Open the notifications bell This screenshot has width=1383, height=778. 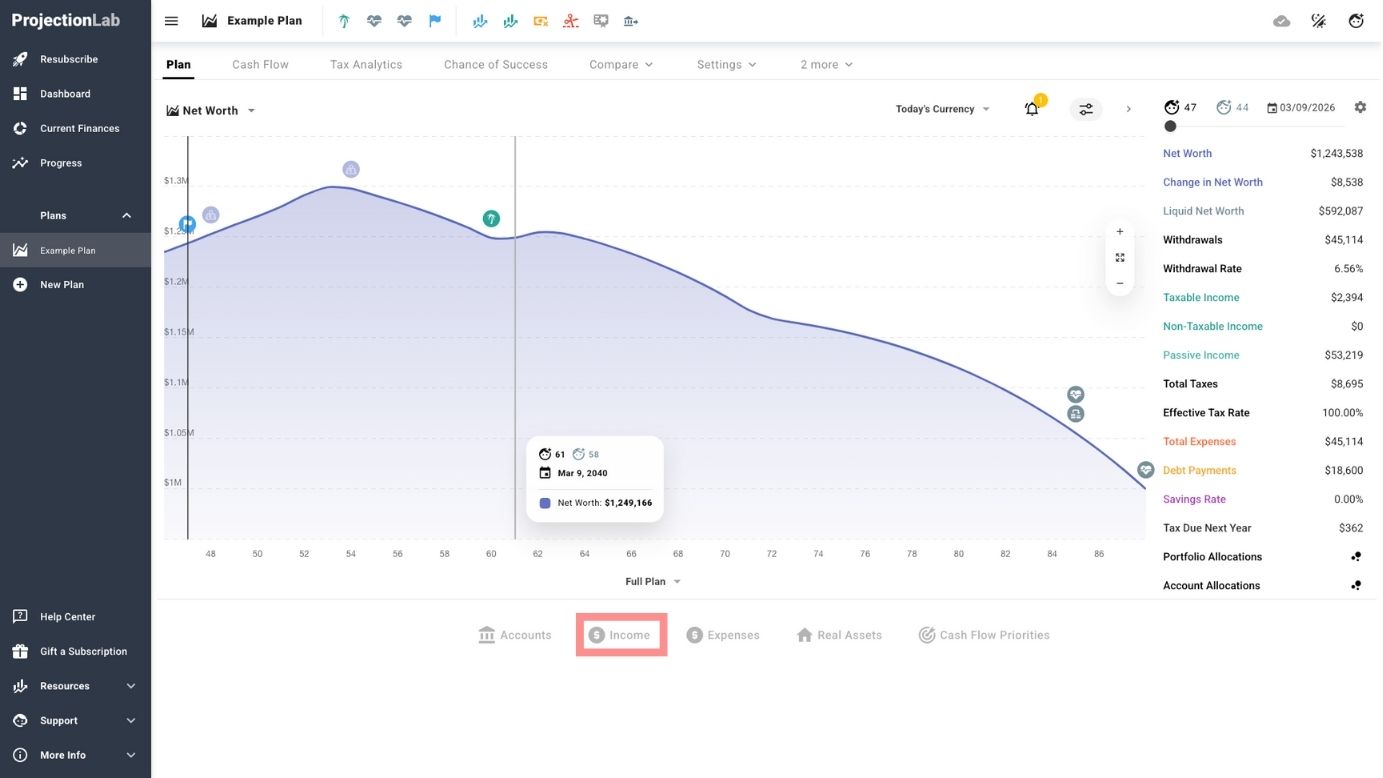click(1032, 109)
